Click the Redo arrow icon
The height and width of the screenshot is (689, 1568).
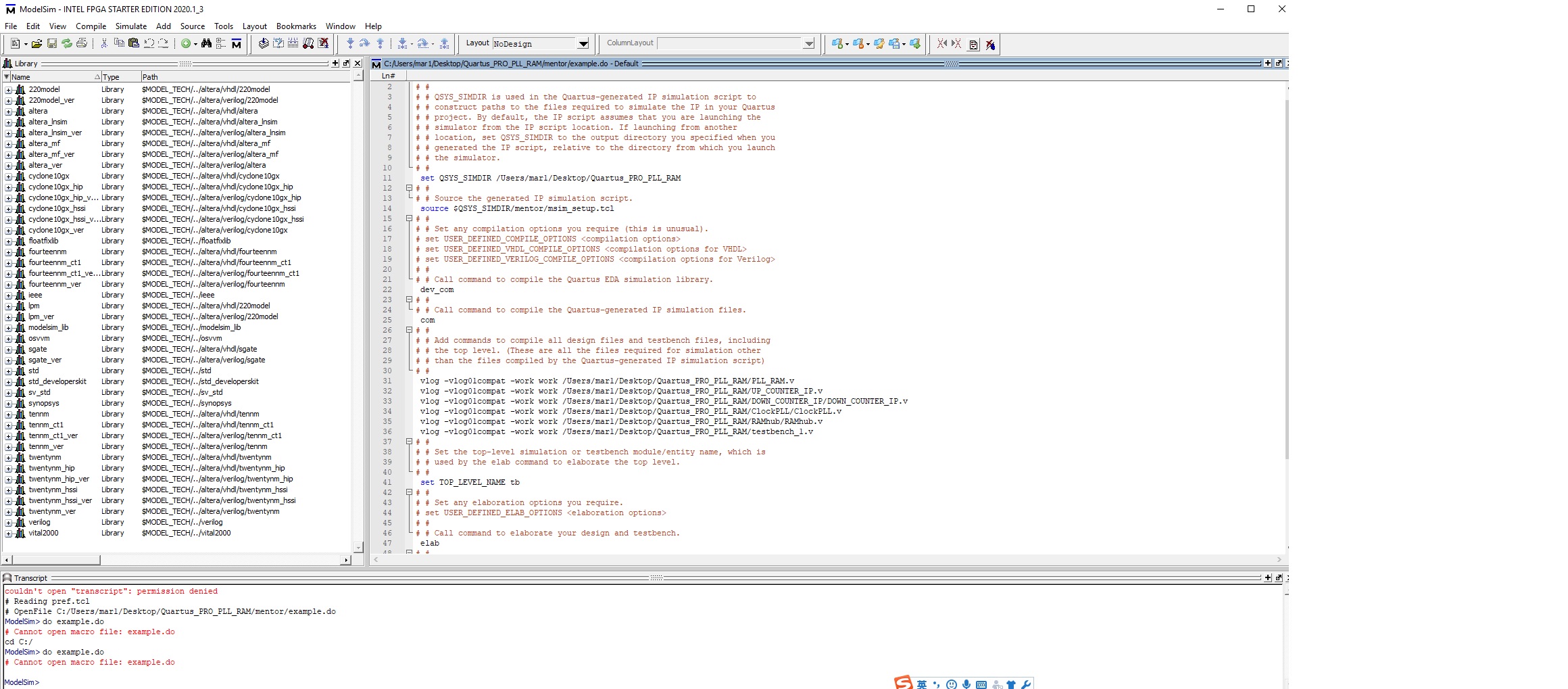(x=164, y=44)
